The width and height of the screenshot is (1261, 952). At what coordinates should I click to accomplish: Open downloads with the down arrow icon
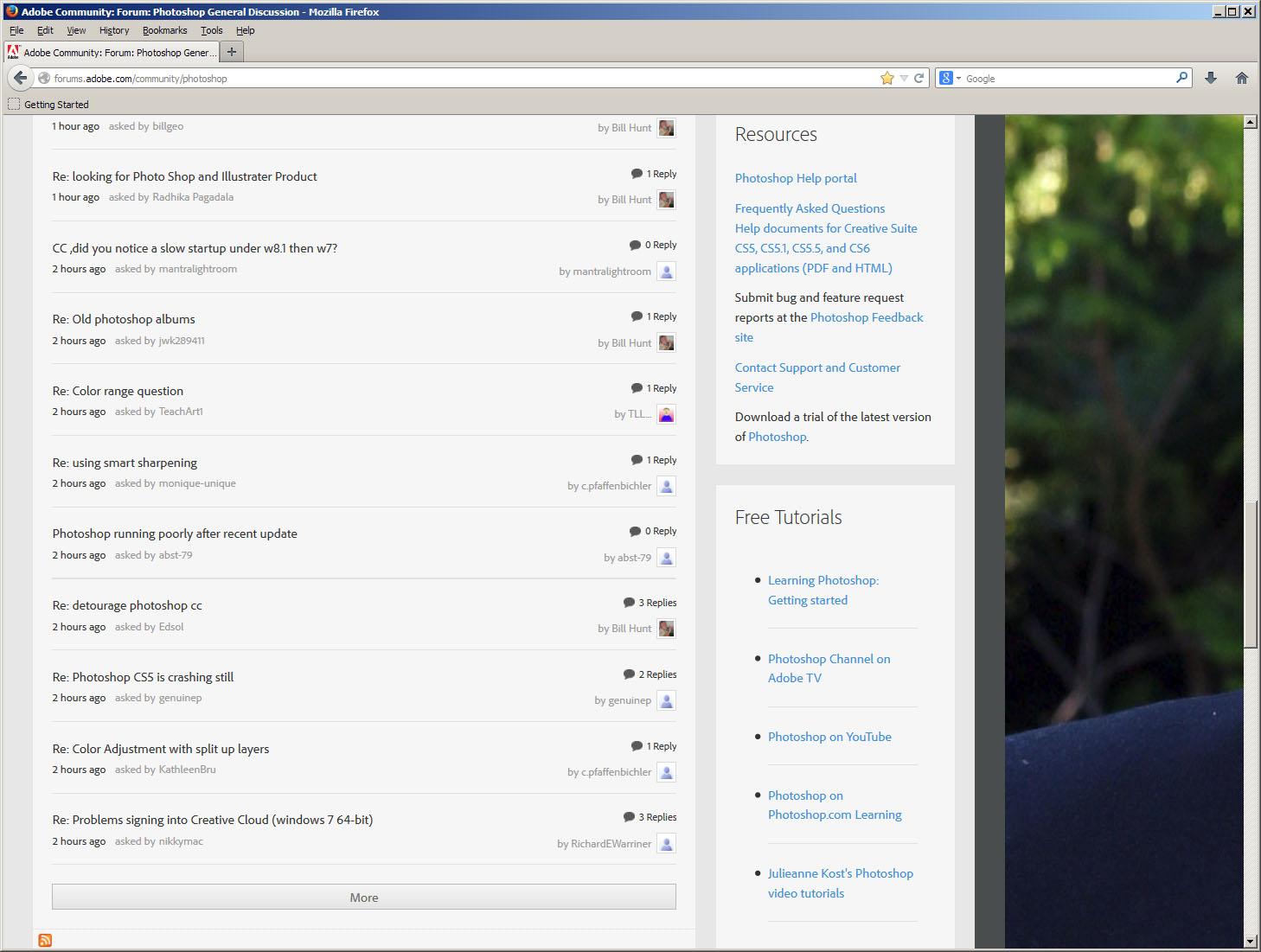click(x=1211, y=78)
